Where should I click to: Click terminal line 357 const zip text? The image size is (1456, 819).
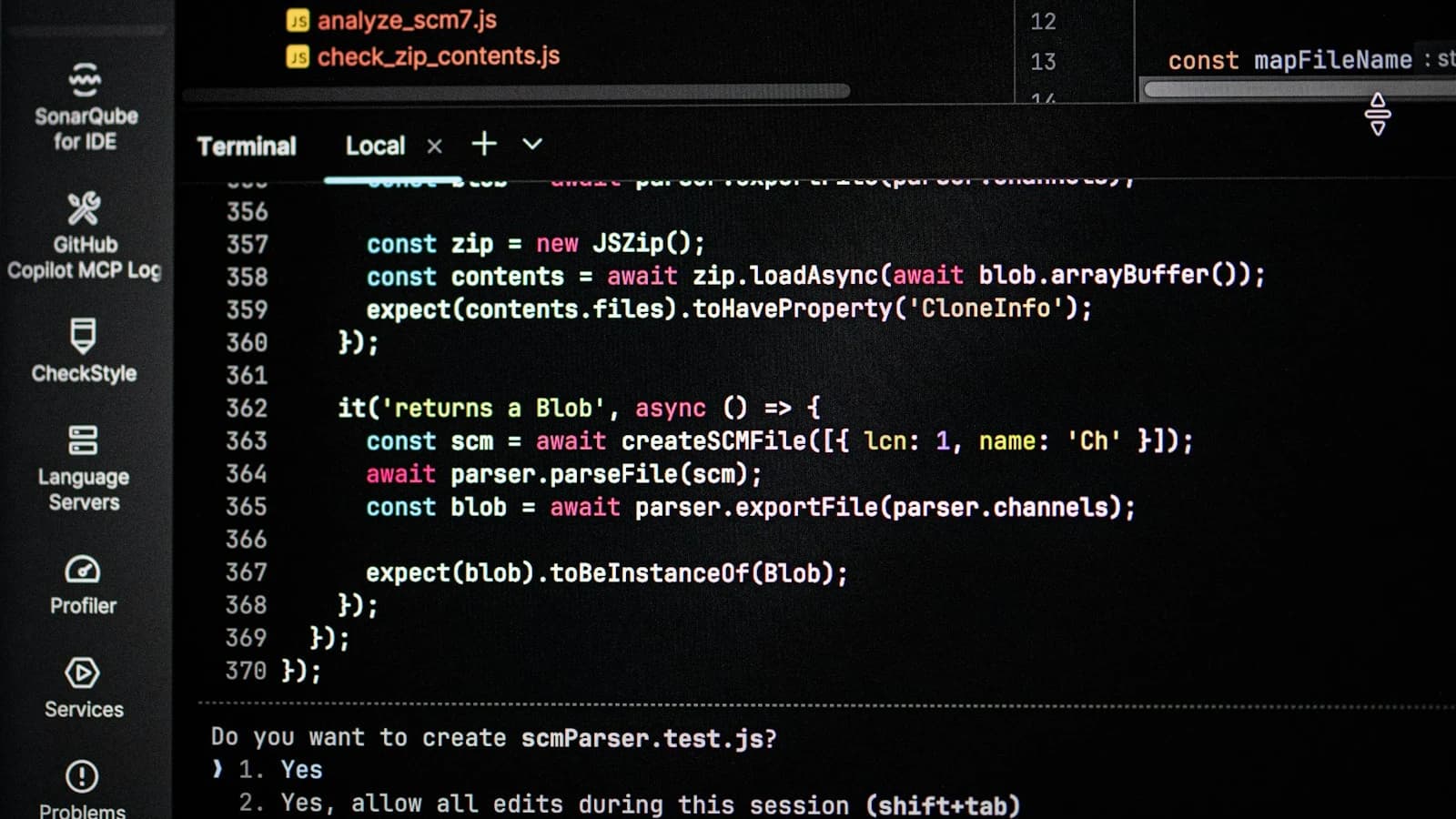(x=535, y=244)
